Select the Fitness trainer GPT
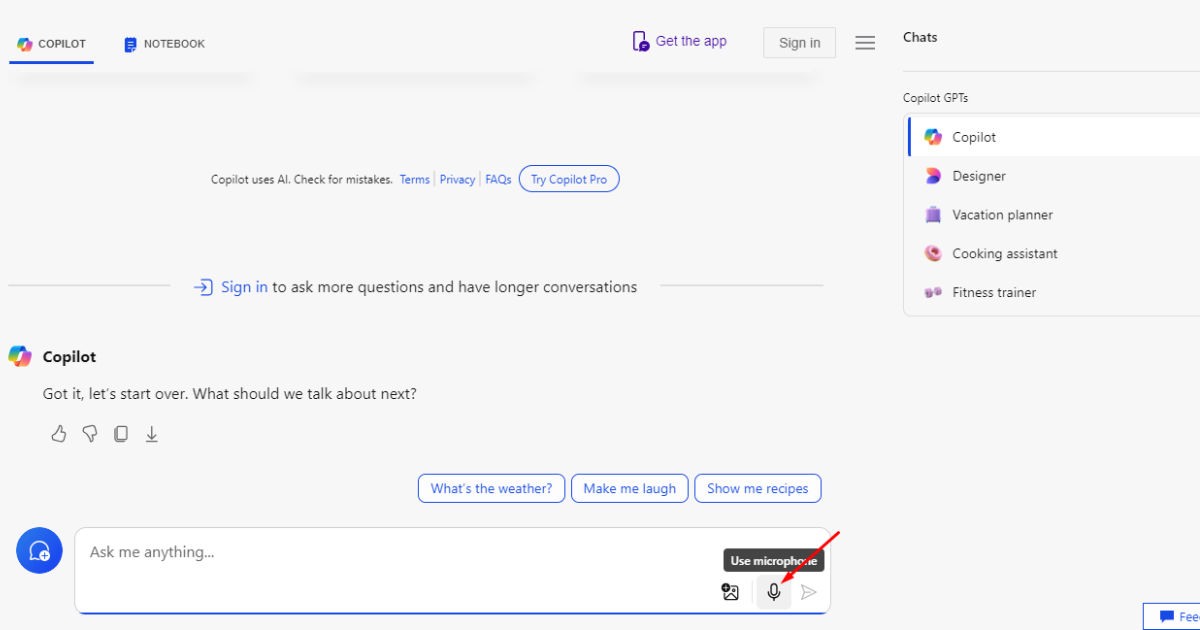 pos(1054,293)
